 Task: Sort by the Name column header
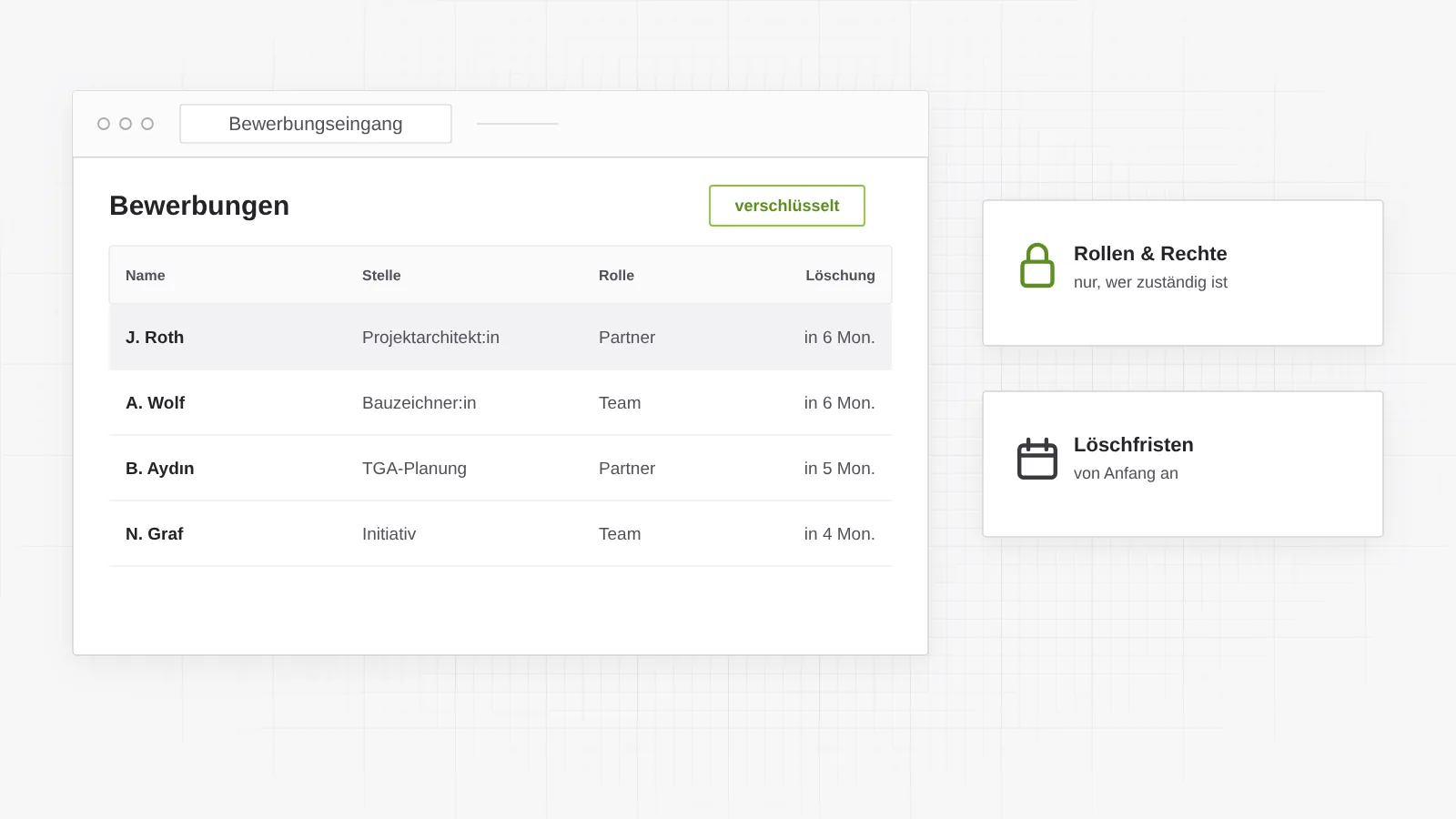pos(146,276)
